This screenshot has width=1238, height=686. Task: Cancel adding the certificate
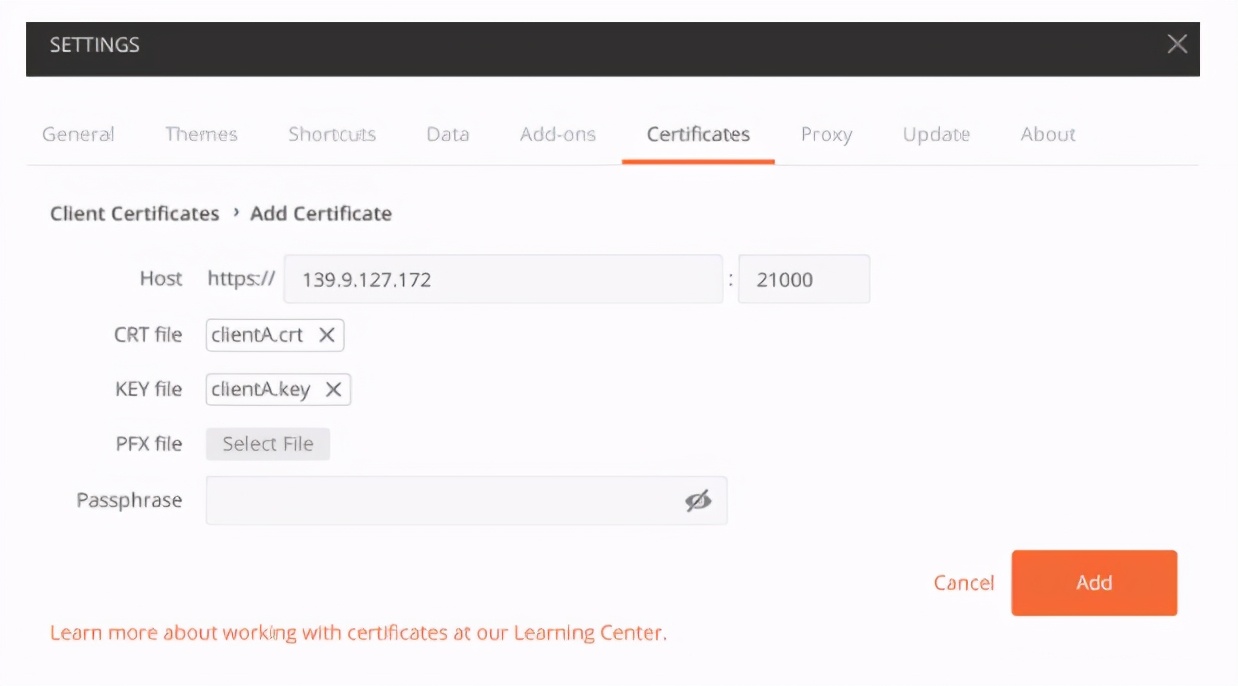[x=964, y=583]
